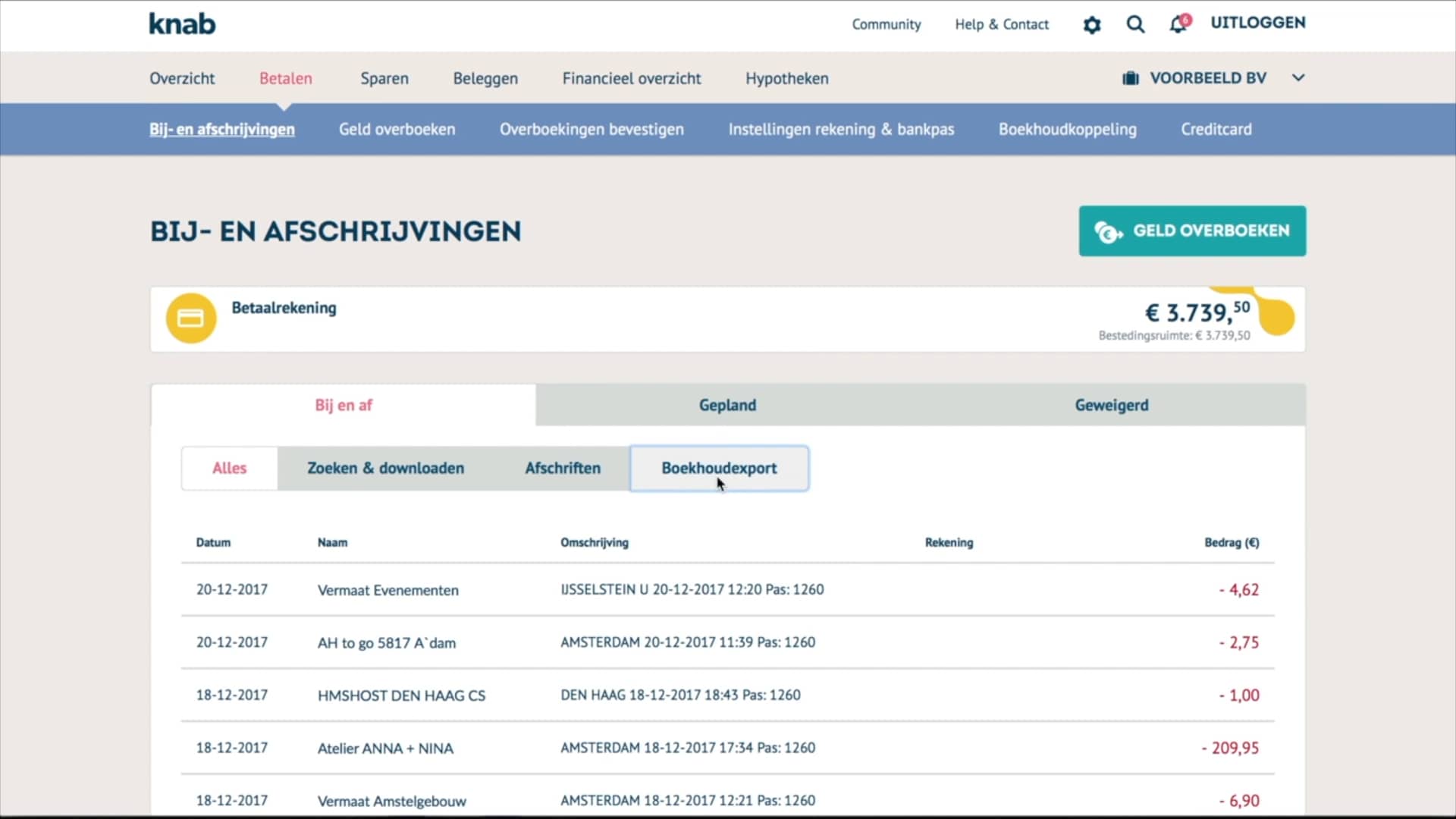1456x819 pixels.
Task: Open the settings gear icon
Action: pyautogui.click(x=1091, y=25)
